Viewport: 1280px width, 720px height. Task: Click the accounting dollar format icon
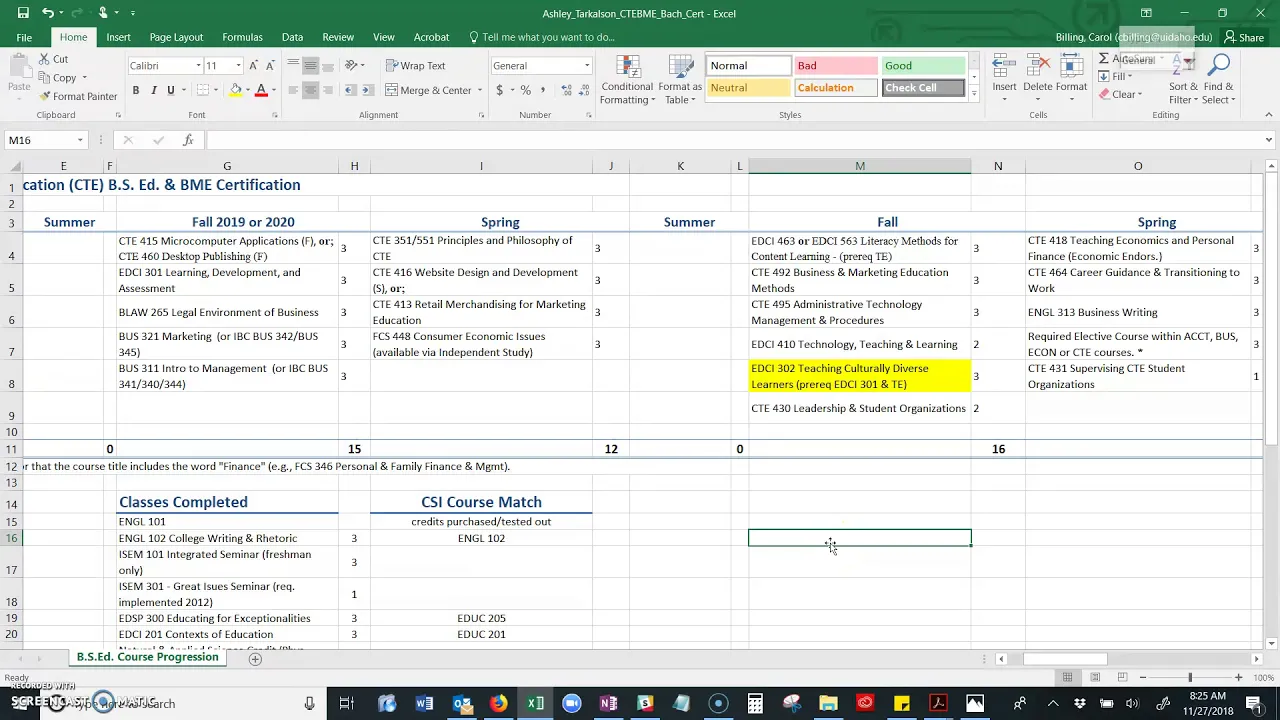[x=499, y=91]
